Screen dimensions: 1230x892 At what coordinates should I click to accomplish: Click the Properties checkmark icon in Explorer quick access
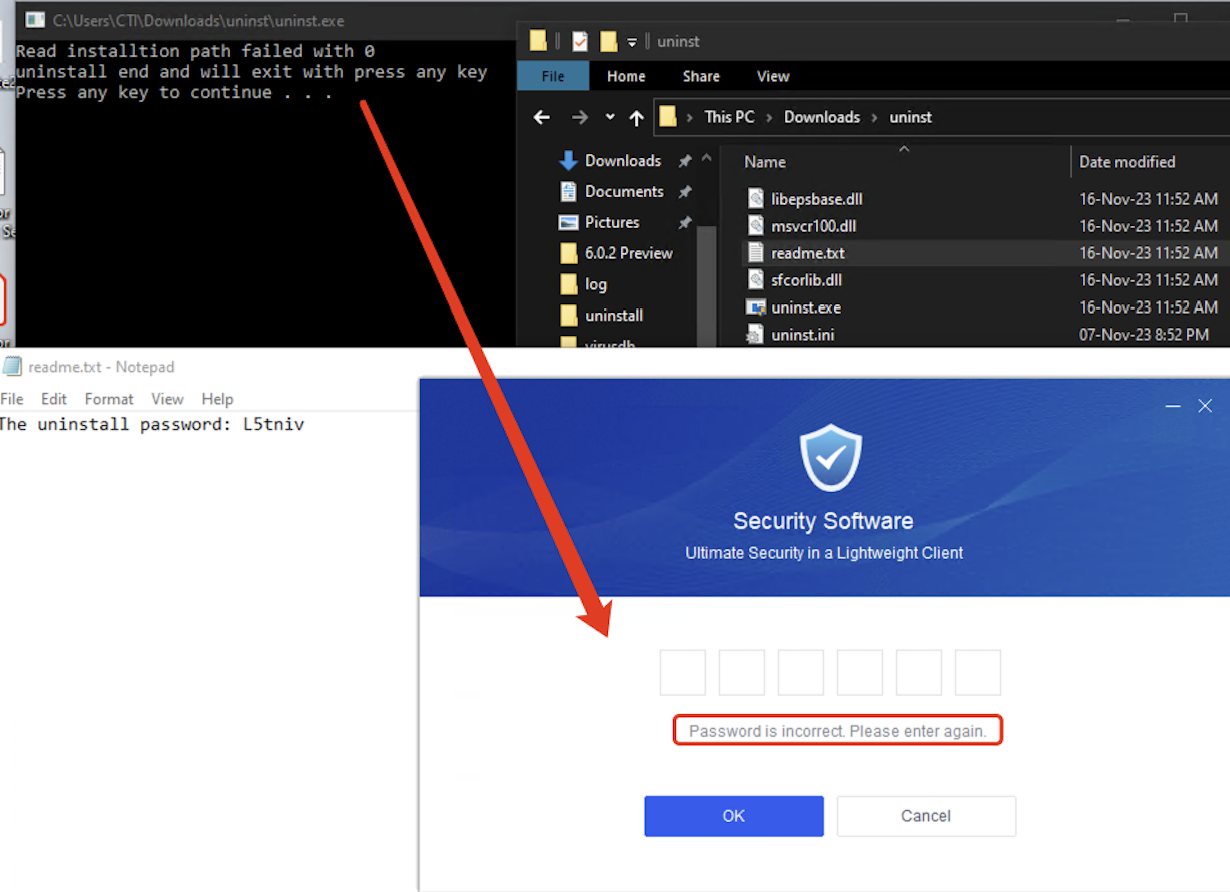[x=580, y=41]
